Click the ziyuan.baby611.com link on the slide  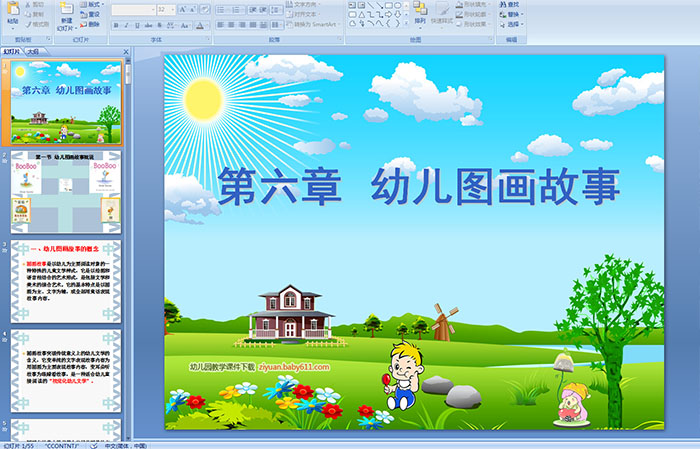[x=294, y=367]
